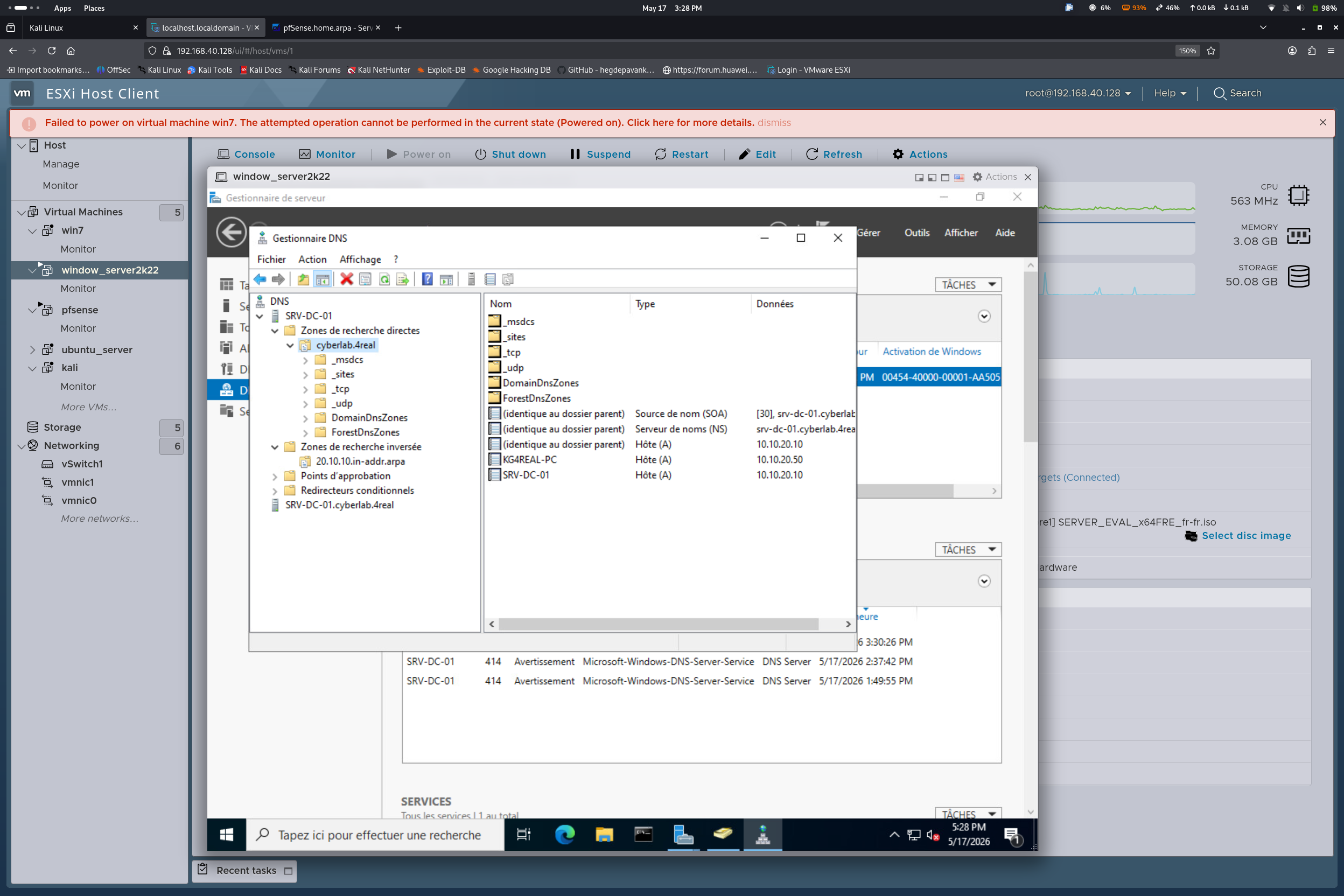
Task: Click the Export list icon
Action: click(403, 279)
